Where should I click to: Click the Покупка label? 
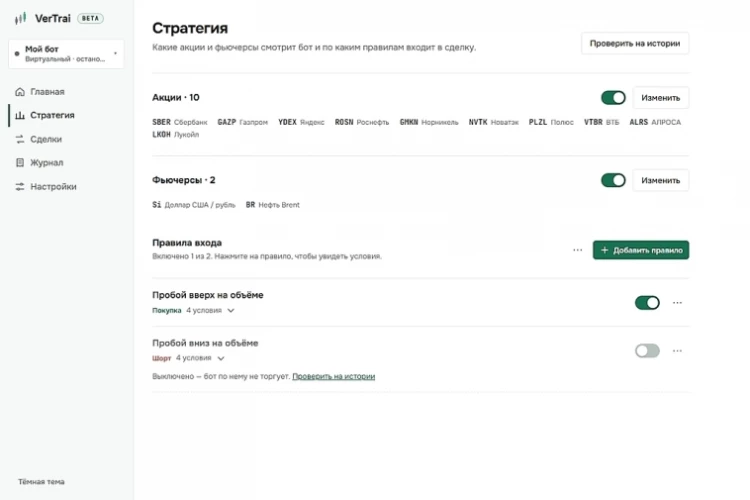pyautogui.click(x=166, y=311)
